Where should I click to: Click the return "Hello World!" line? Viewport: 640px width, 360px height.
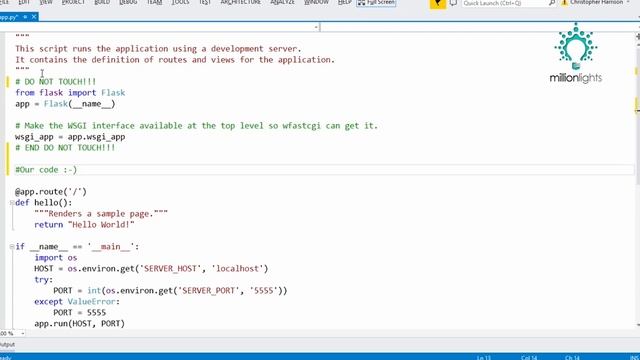[x=84, y=224]
